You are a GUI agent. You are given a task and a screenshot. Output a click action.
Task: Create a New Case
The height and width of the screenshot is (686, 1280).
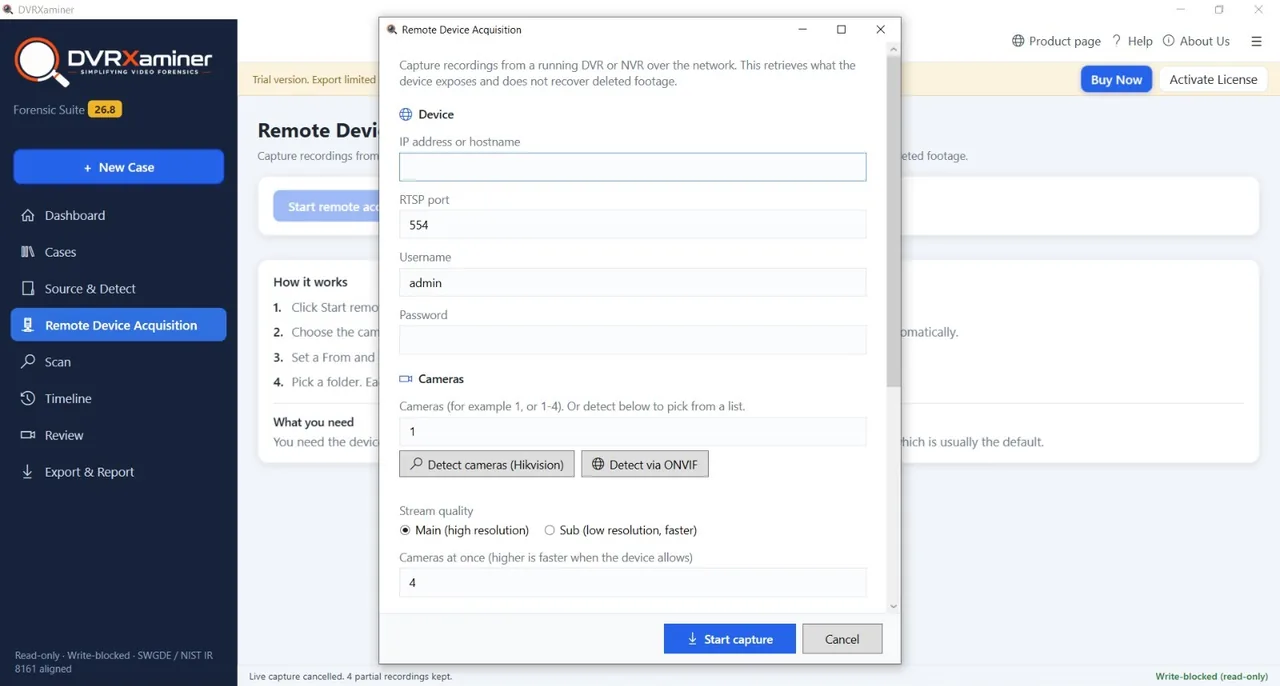pyautogui.click(x=118, y=167)
